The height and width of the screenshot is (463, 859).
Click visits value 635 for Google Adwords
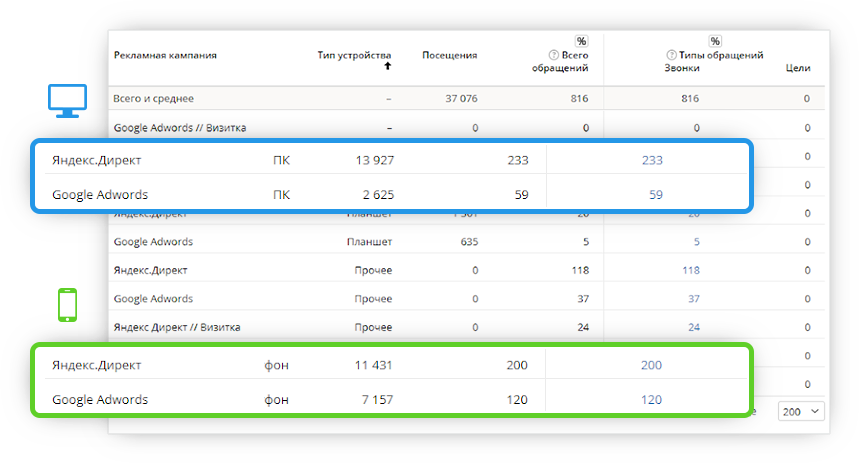pos(469,242)
